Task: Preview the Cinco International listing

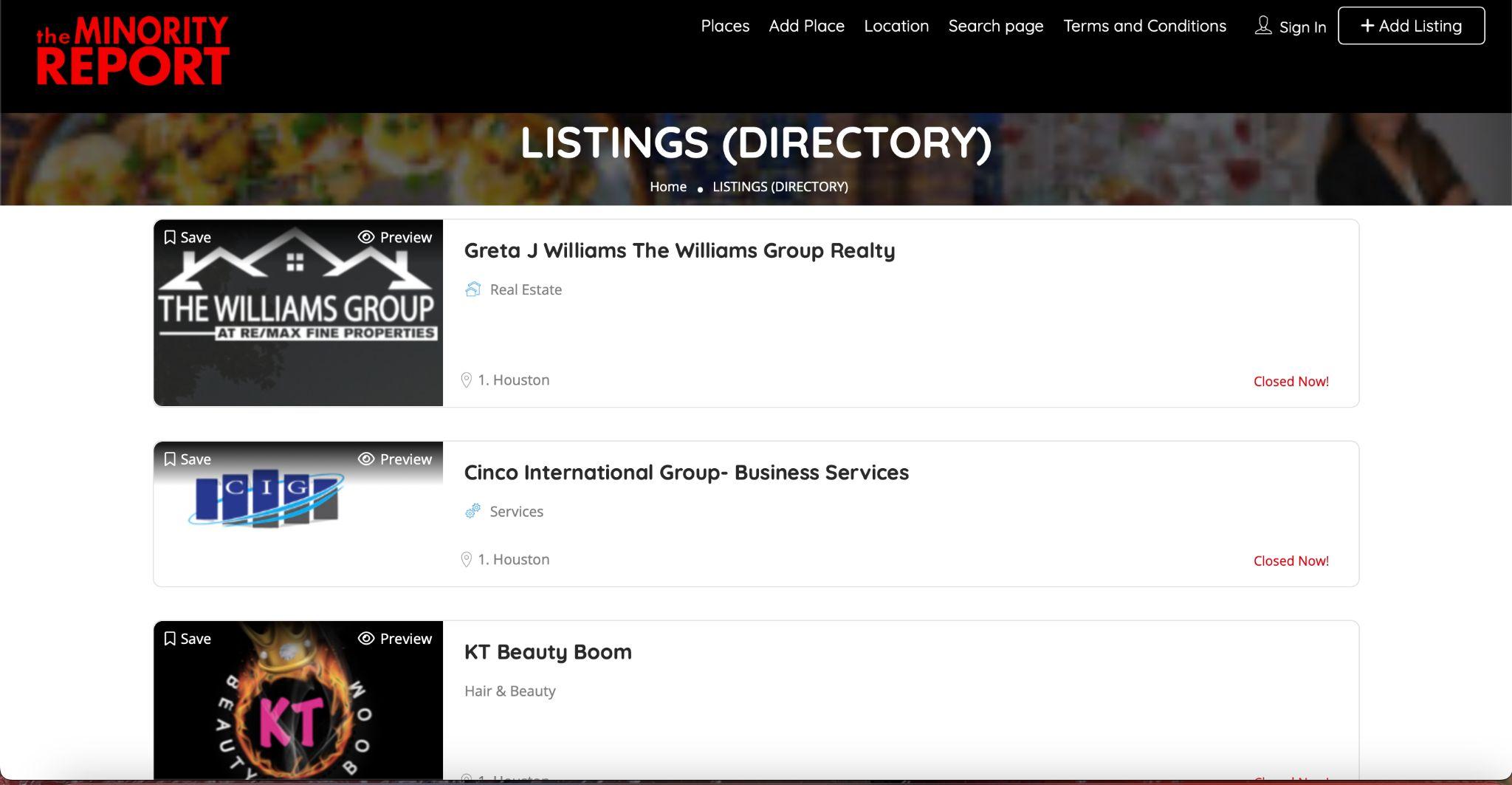Action: 395,459
